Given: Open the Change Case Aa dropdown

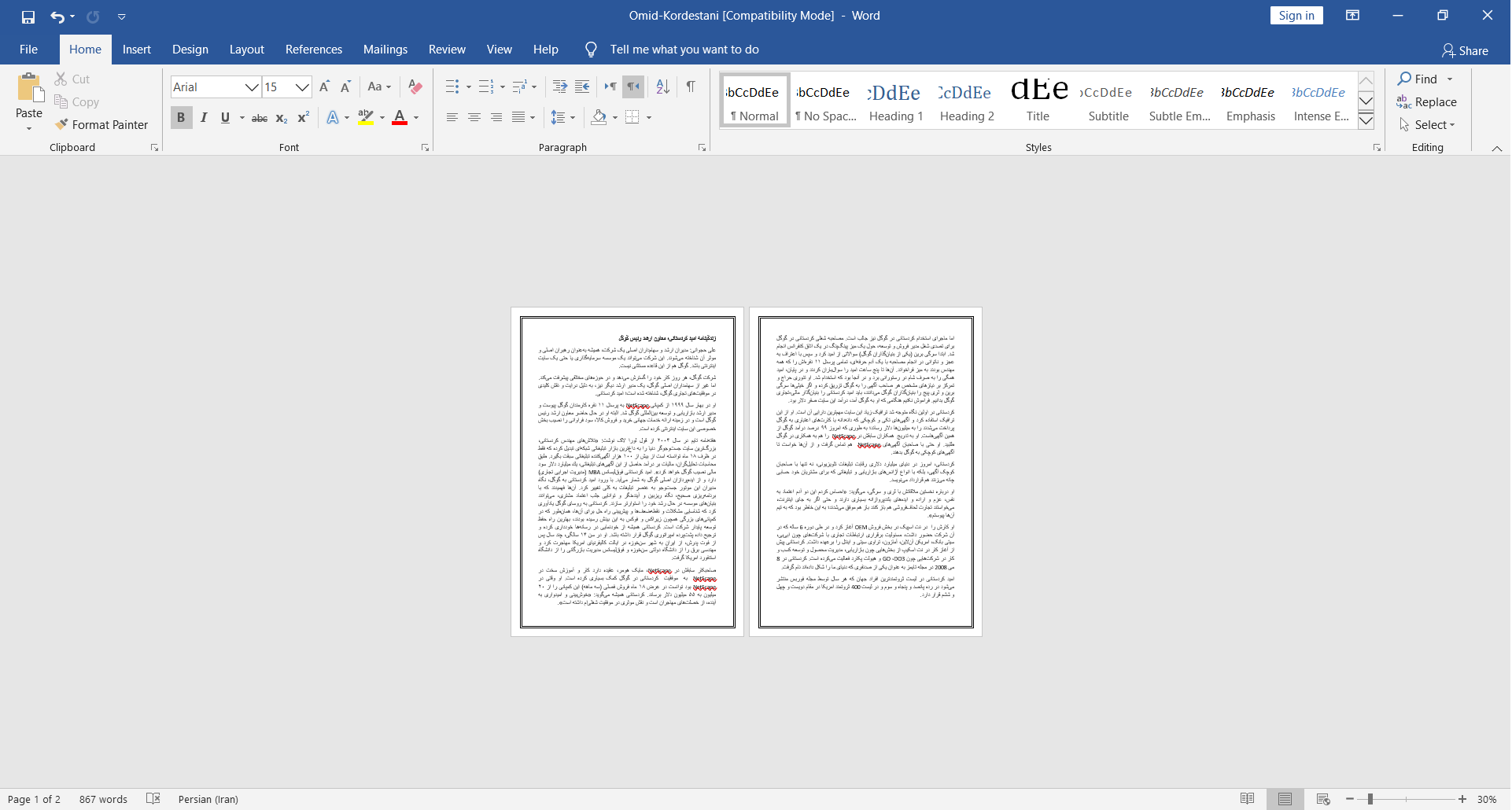Looking at the screenshot, I should [x=379, y=87].
